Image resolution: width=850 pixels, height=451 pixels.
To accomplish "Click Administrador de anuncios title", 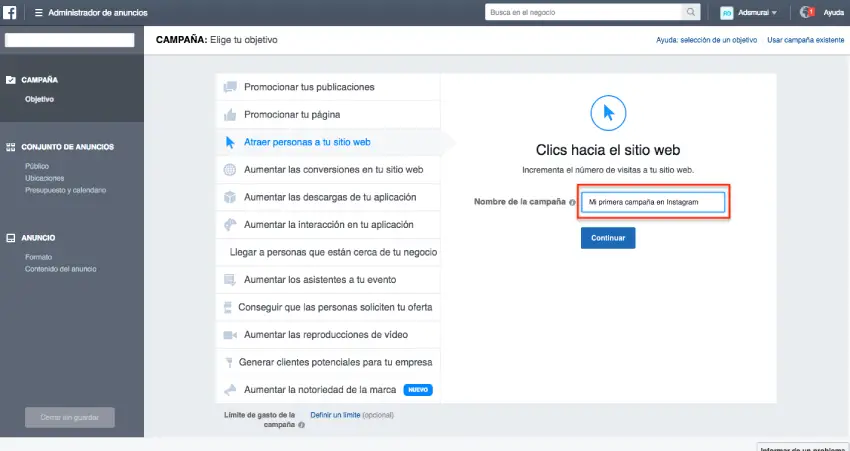I will point(98,12).
